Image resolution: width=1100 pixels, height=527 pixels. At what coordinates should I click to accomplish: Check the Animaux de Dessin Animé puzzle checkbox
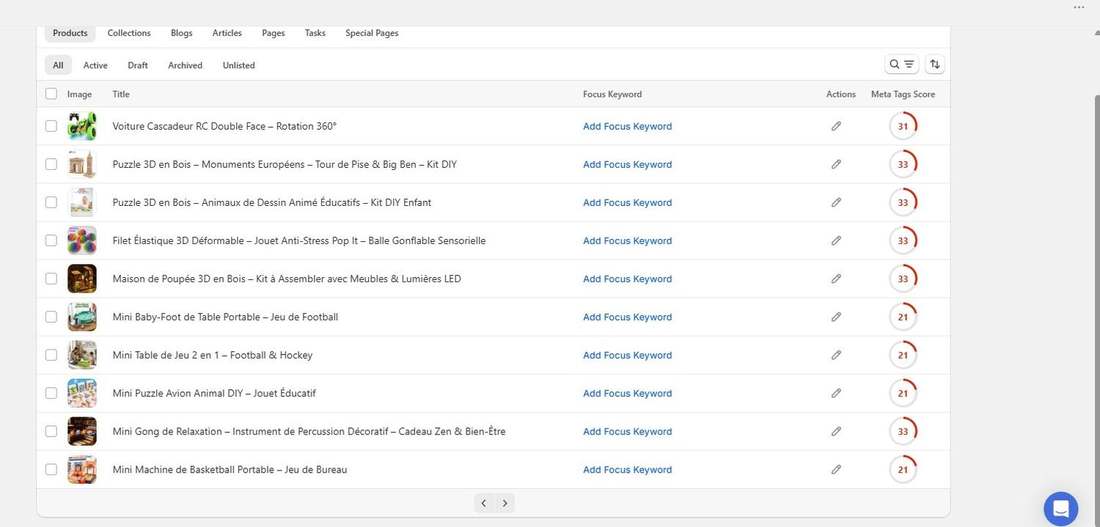coord(51,202)
